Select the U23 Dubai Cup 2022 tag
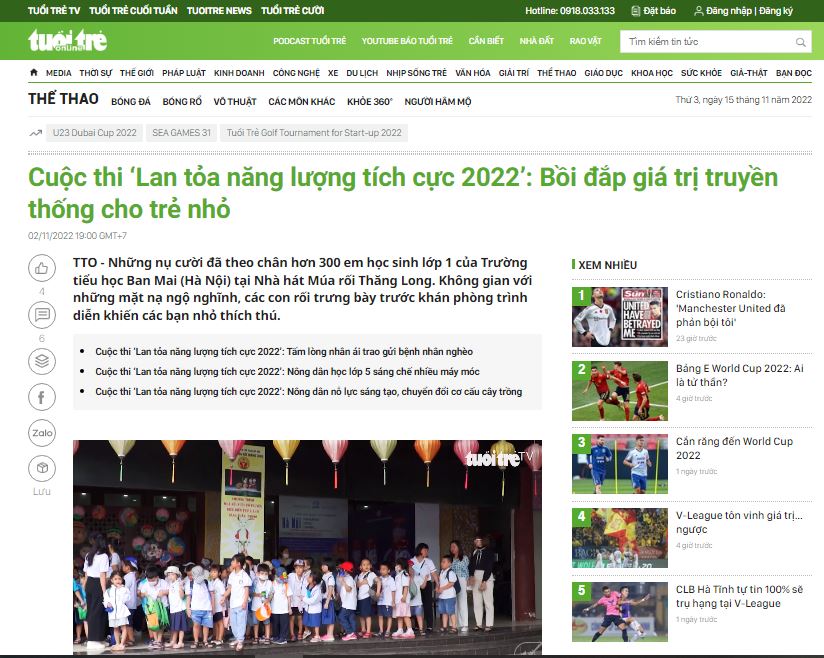 pos(91,133)
